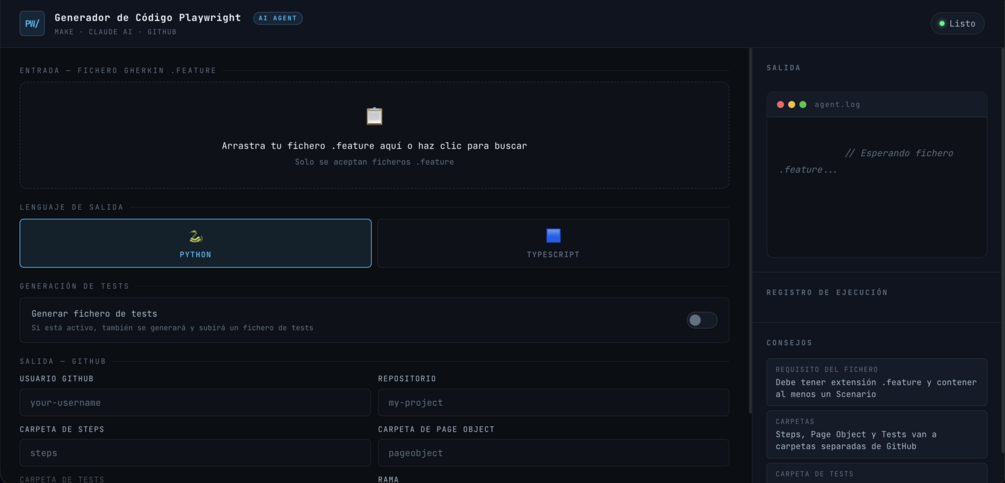Viewport: 1005px width, 483px height.
Task: Click the Consejos section heading
Action: point(790,343)
